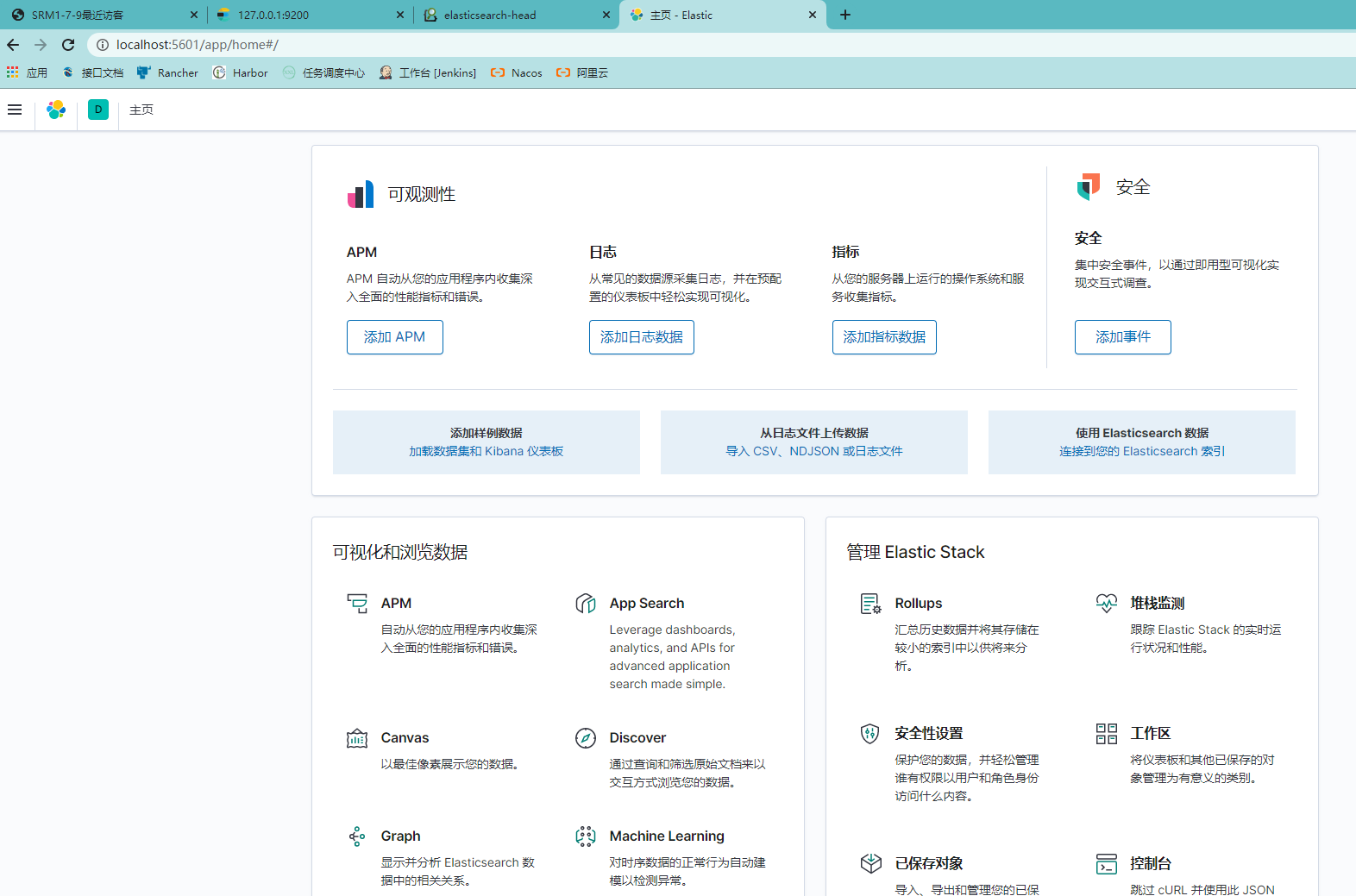This screenshot has width=1356, height=896.
Task: Open the 应用 apps bookmark
Action: [28, 73]
